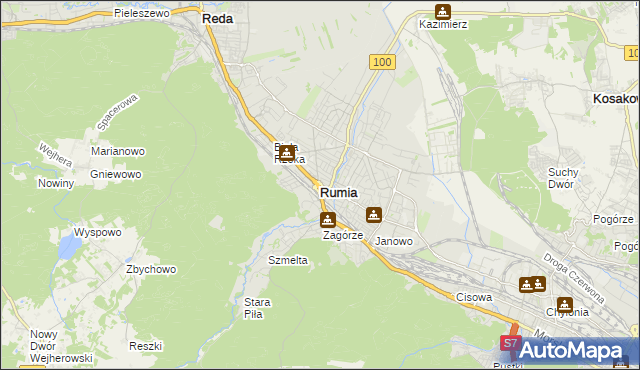Click the Reszki place name
Viewport: 640px width, 370px height.
tap(146, 346)
